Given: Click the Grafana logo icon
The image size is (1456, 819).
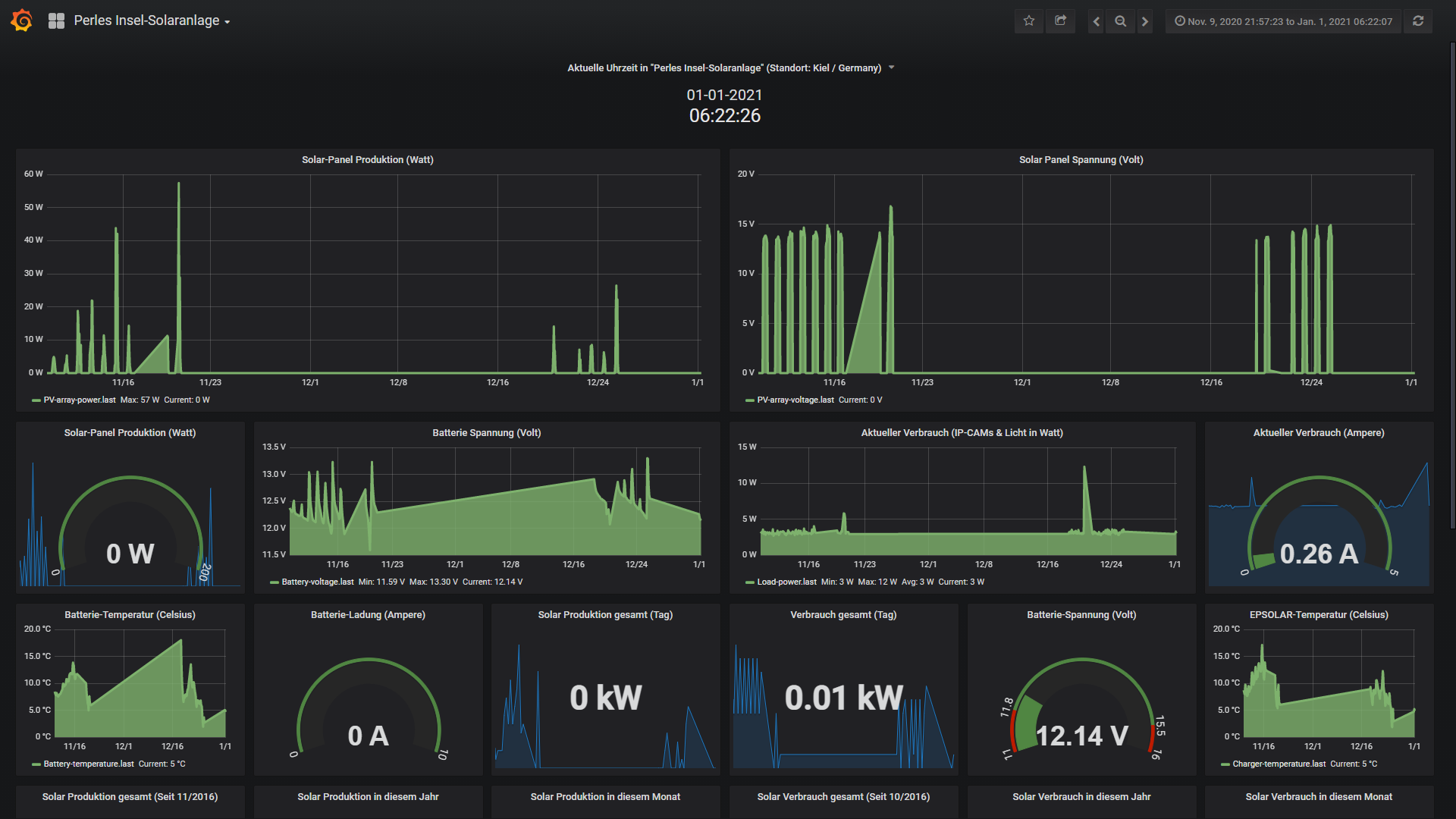Looking at the screenshot, I should pos(21,20).
